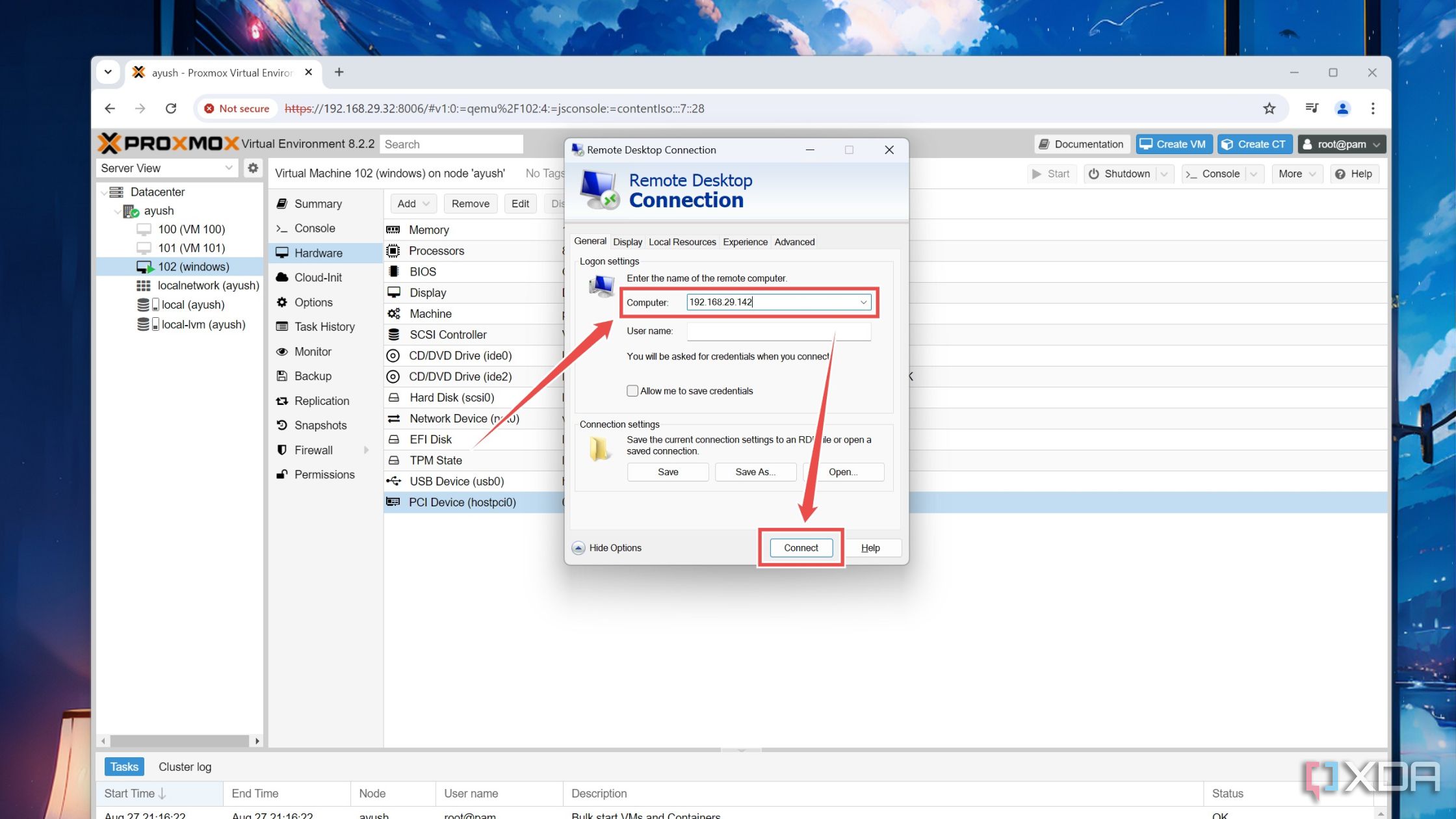Click the root@pam account menu
The width and height of the screenshot is (1456, 819).
(1341, 144)
